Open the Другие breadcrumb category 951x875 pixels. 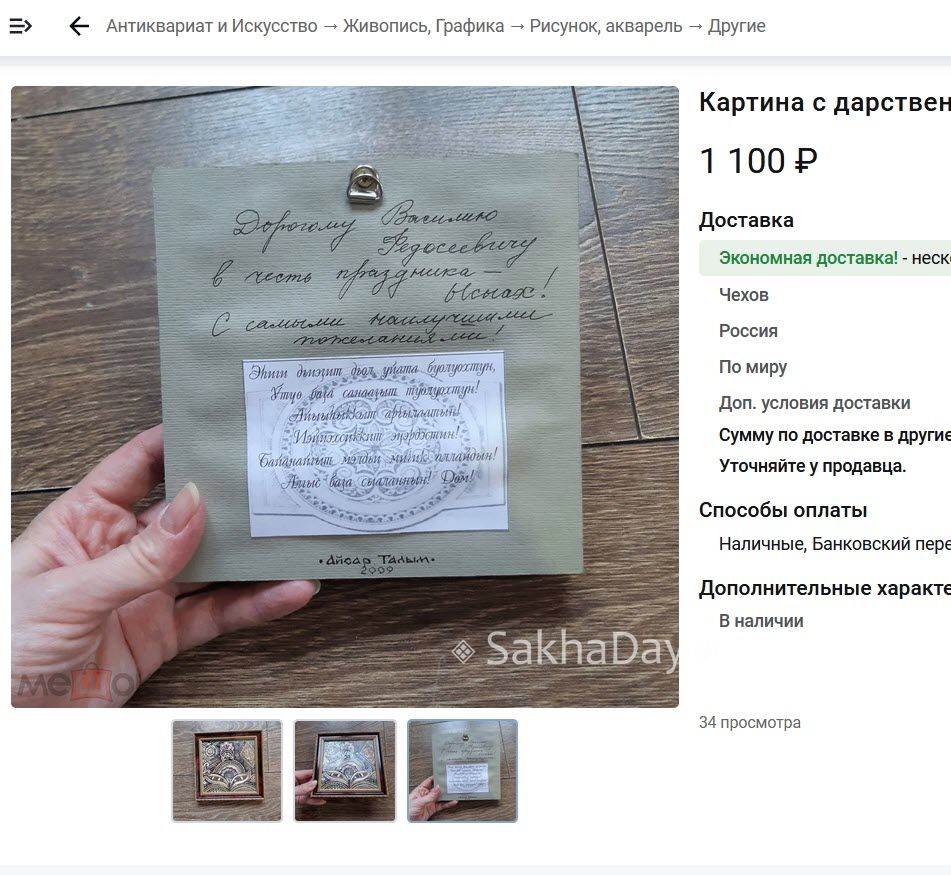(736, 26)
